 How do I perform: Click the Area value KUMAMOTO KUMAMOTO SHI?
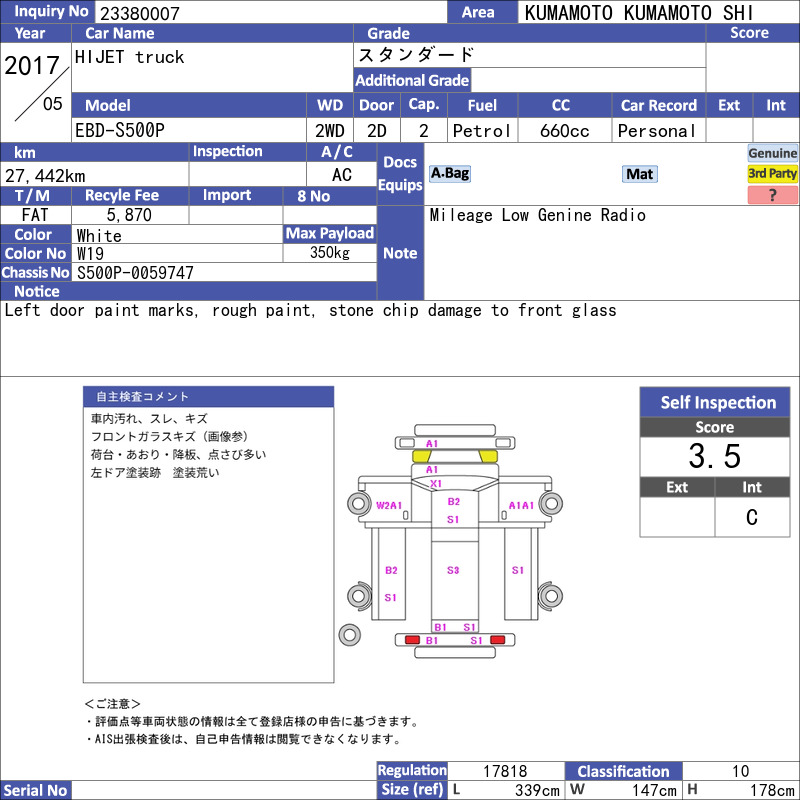click(638, 13)
